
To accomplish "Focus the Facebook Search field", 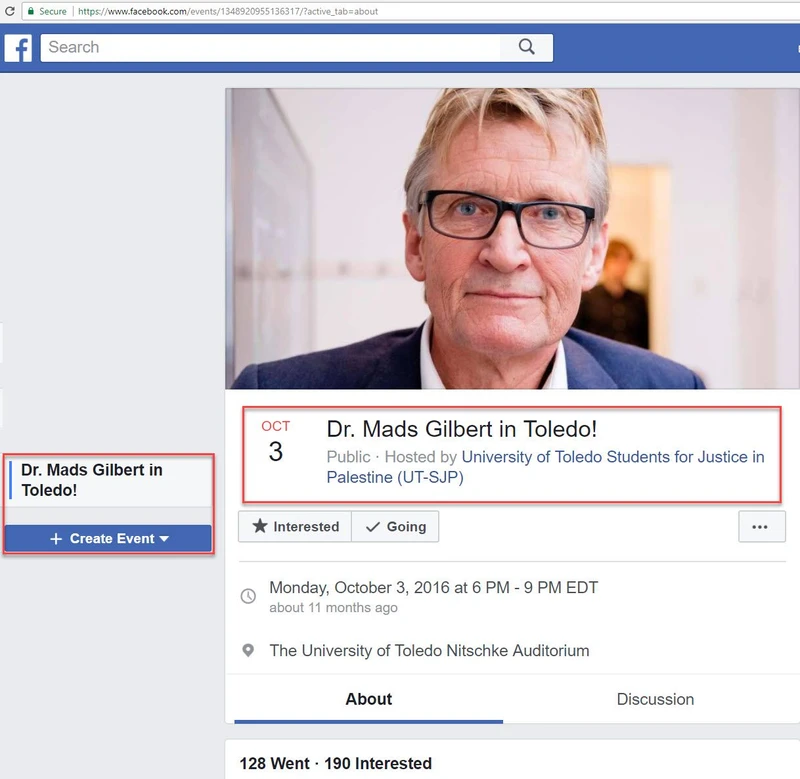I will click(x=270, y=47).
